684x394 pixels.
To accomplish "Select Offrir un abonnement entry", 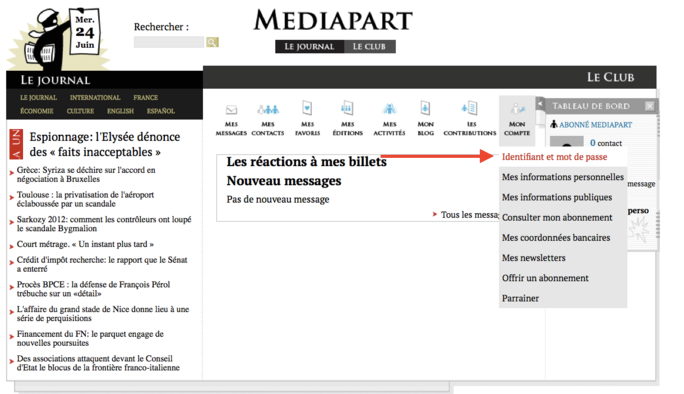I will point(545,278).
